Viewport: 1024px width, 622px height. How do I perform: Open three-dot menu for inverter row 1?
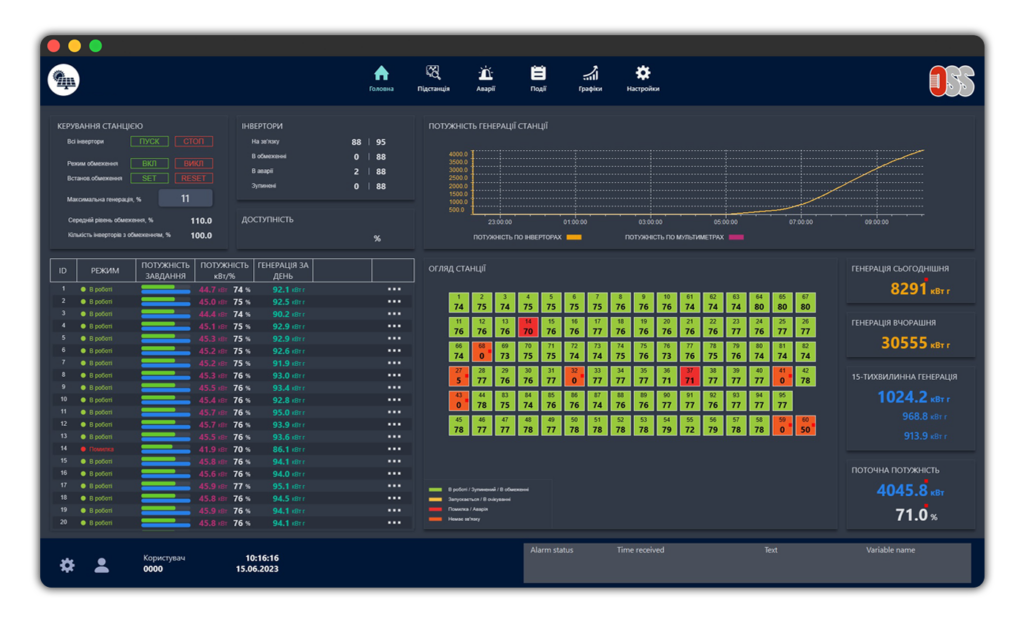pos(394,290)
